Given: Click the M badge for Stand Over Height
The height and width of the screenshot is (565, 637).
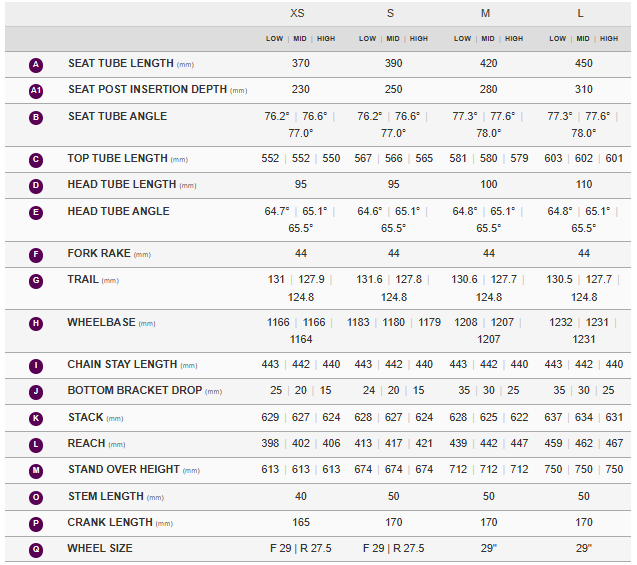Looking at the screenshot, I should [x=36, y=470].
